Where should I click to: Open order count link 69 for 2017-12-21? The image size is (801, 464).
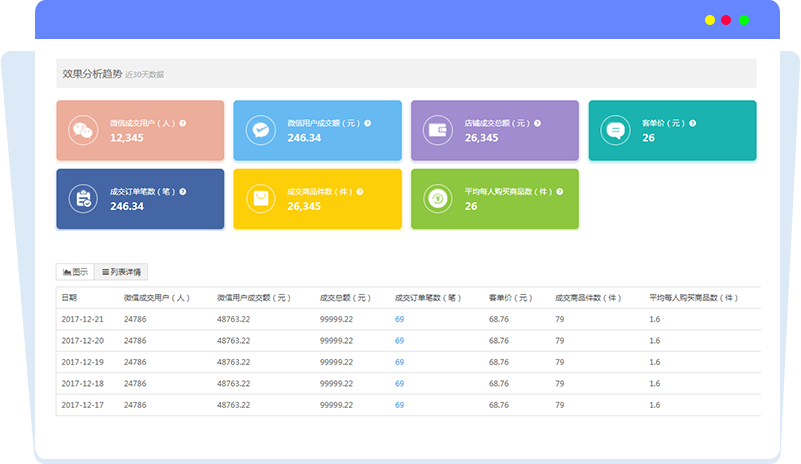tap(399, 317)
